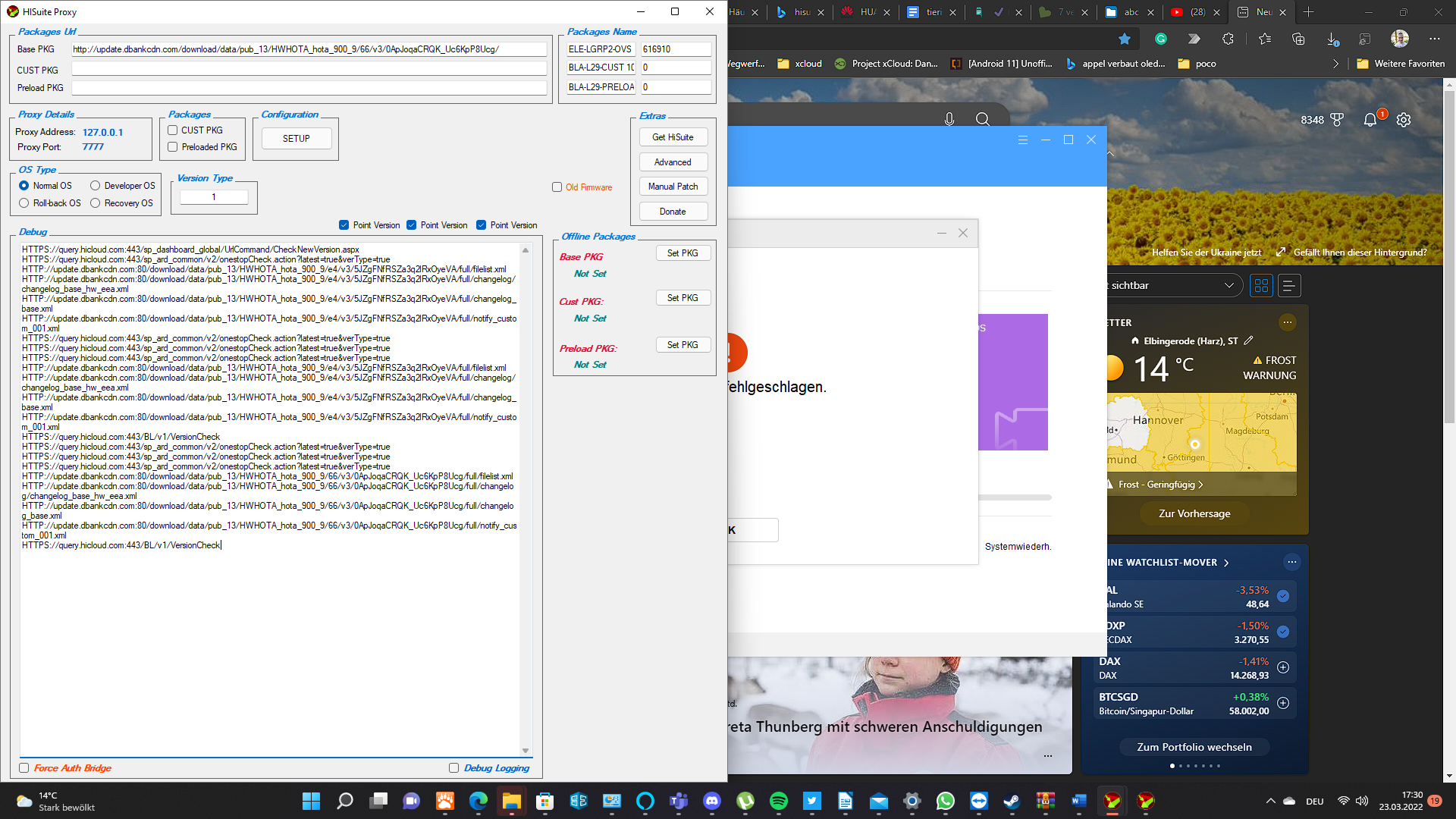The image size is (1456, 819).
Task: Tick the Old Firmware checkbox
Action: point(557,187)
